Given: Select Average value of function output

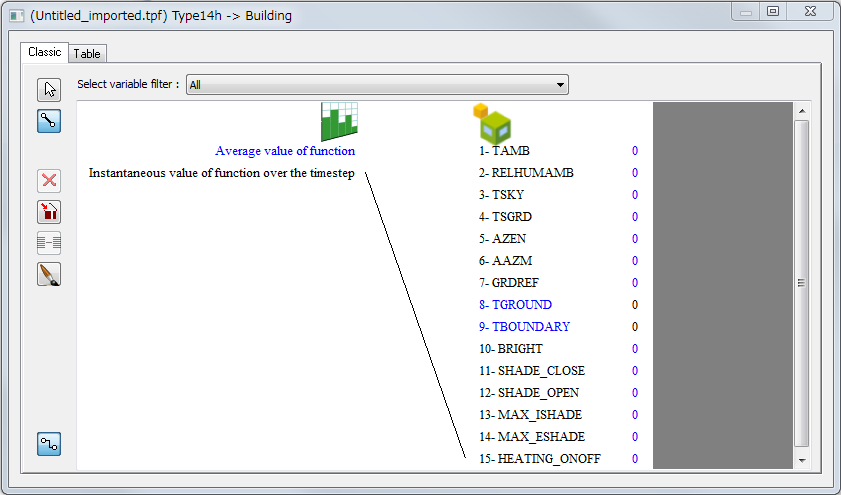Looking at the screenshot, I should click(x=285, y=151).
